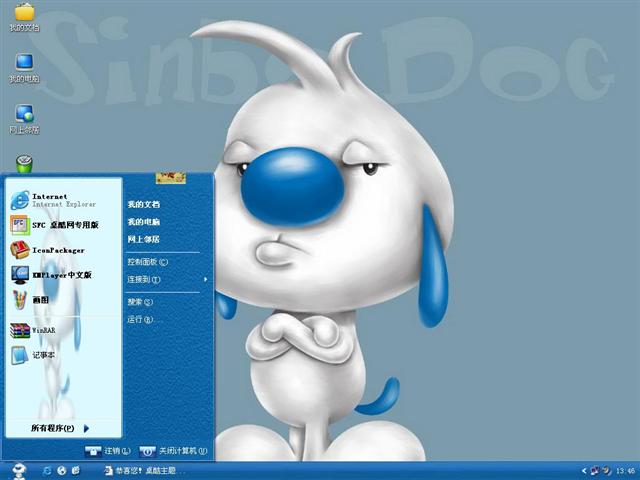
Task: Open the My Documents desktop folder icon
Action: [24, 12]
